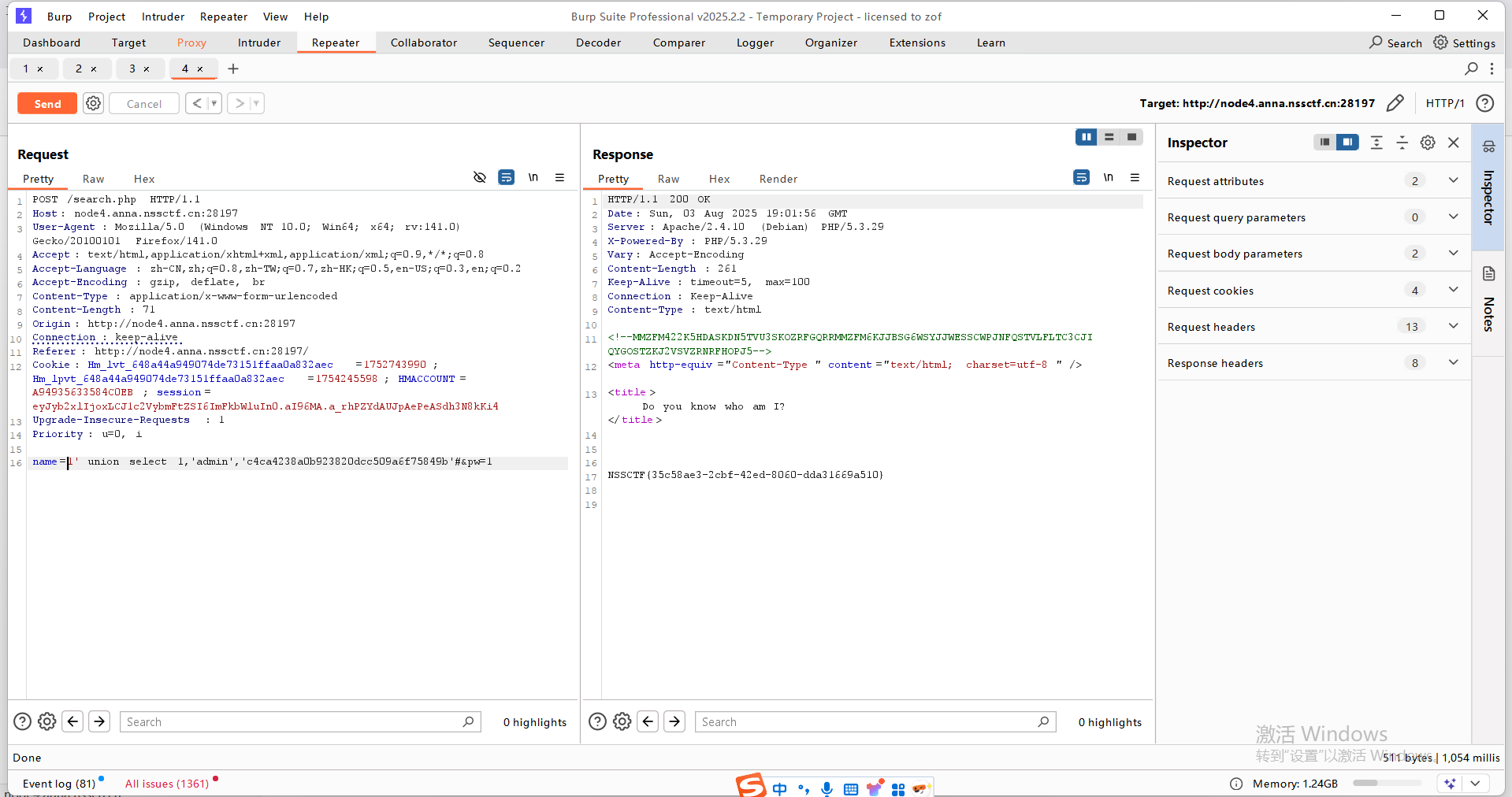Open previous history dropdown arrow
Image resolution: width=1512 pixels, height=797 pixels.
214,103
